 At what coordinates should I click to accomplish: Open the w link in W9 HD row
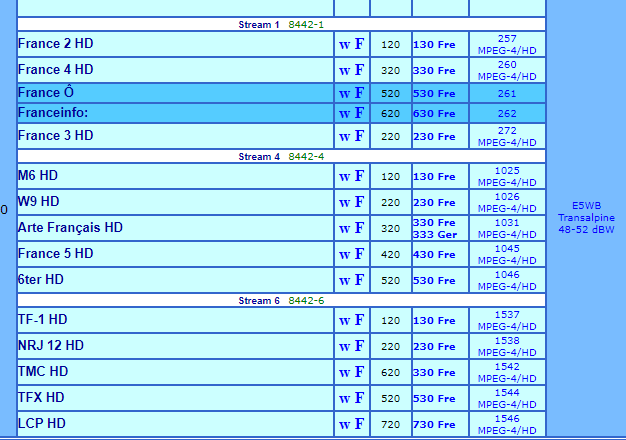345,203
